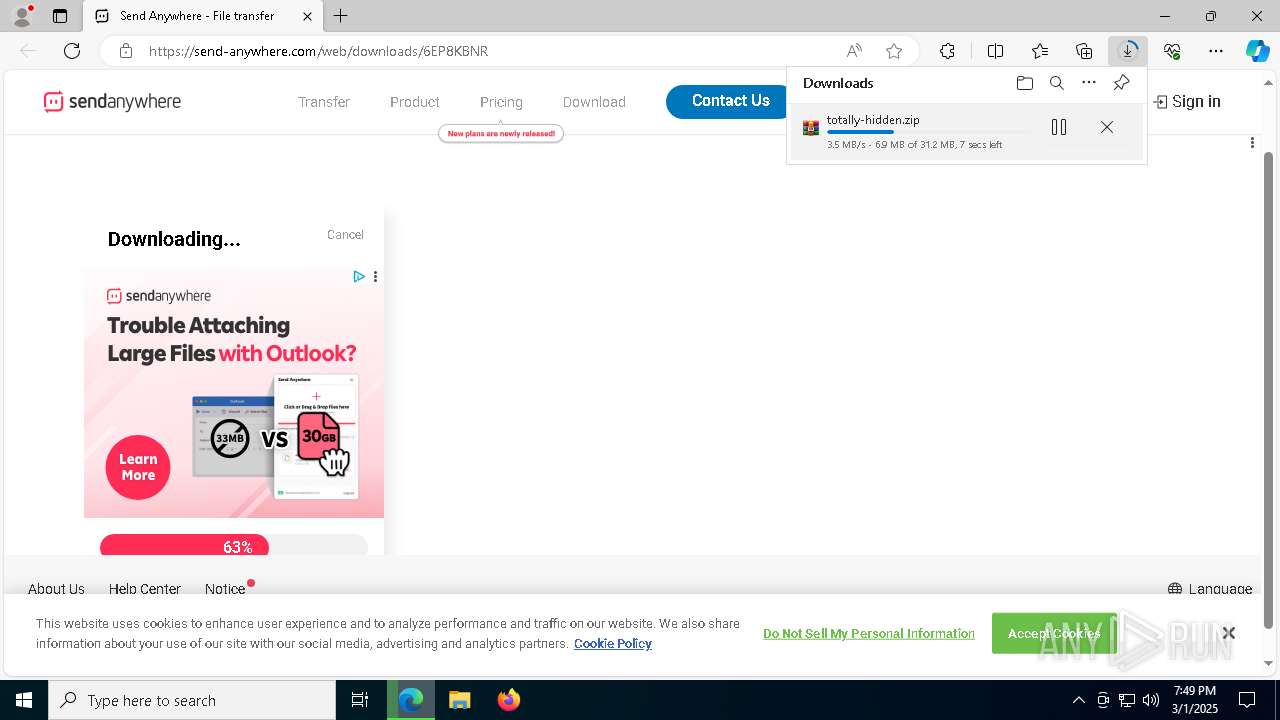The image size is (1280, 720).
Task: Open the Notice footer link
Action: [225, 589]
